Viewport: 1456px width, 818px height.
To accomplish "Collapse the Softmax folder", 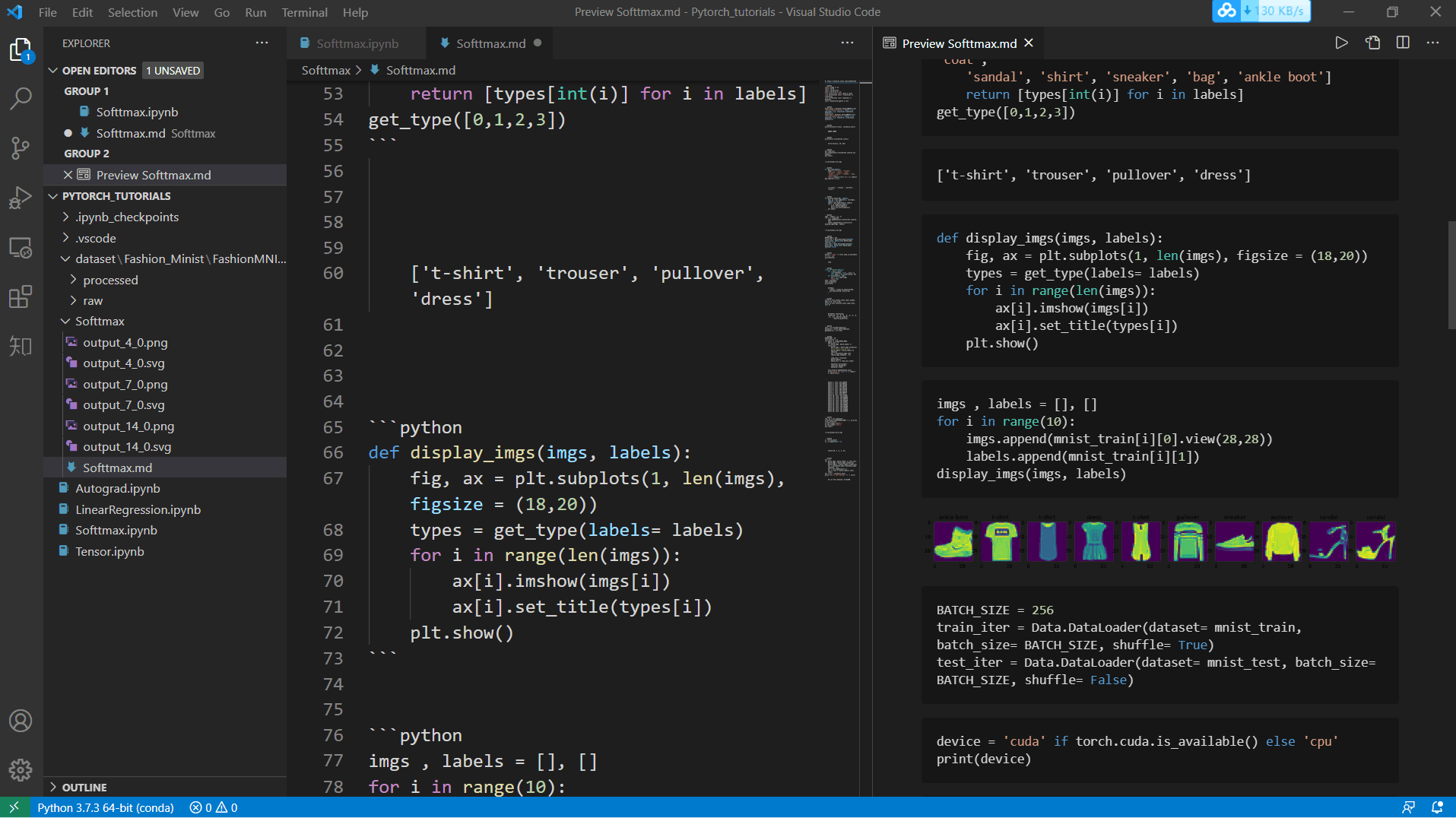I will pyautogui.click(x=99, y=322).
